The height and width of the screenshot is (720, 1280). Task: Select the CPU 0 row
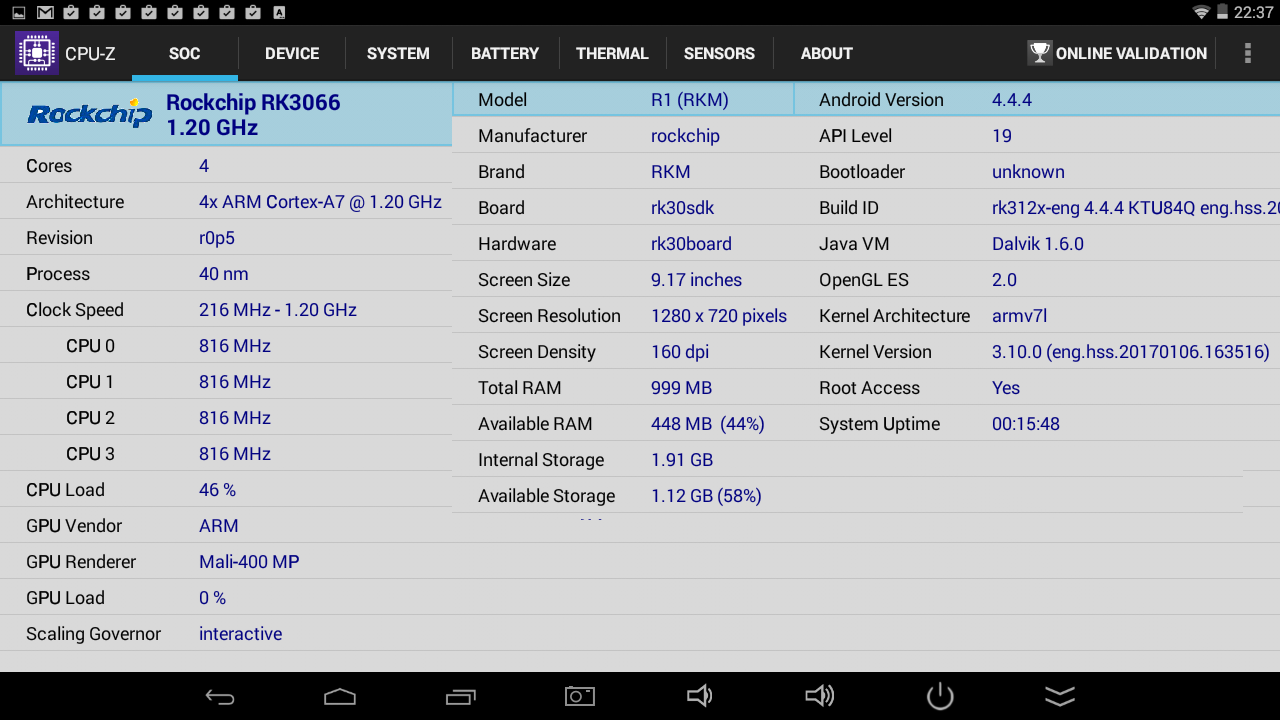coord(226,346)
